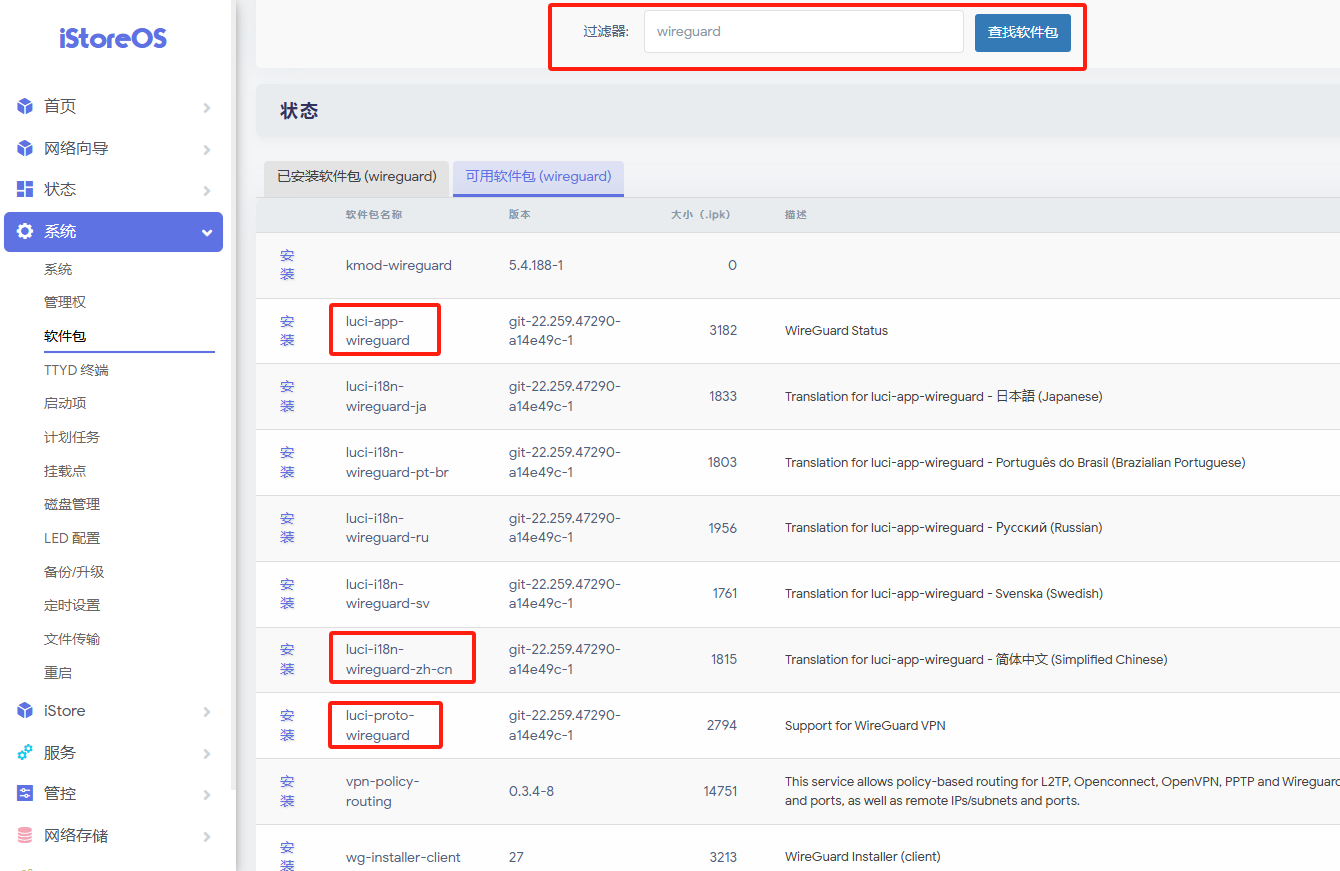
Task: Click the 网络向导 cube icon
Action: pos(25,149)
